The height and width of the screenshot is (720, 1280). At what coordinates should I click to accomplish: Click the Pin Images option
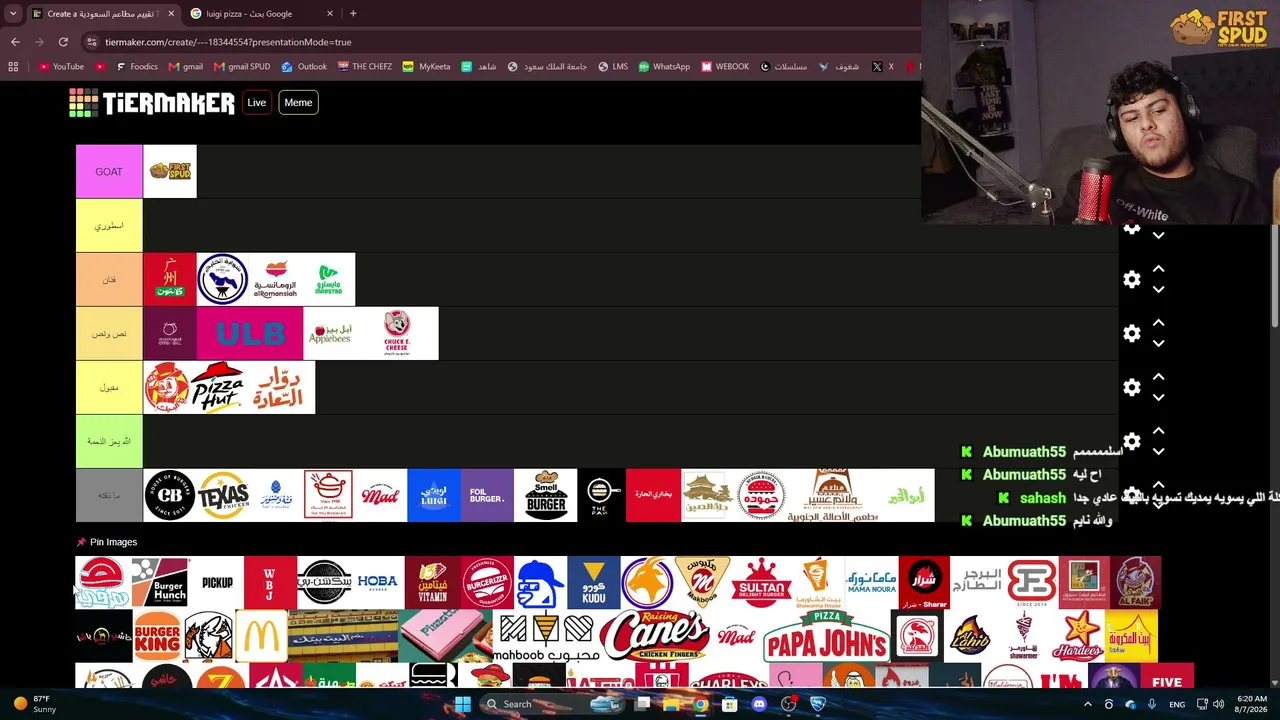click(x=107, y=542)
